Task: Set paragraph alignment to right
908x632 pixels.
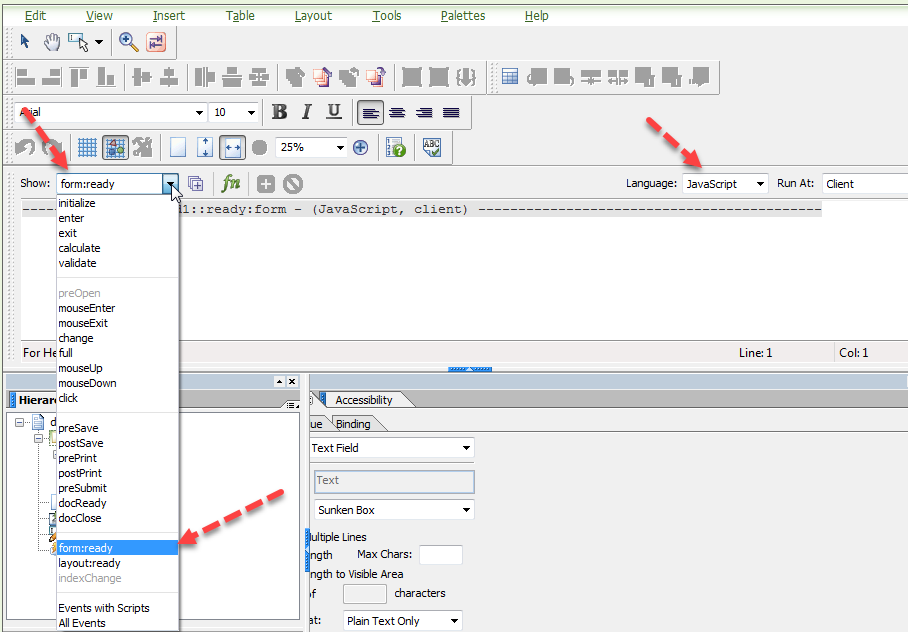Action: [424, 112]
